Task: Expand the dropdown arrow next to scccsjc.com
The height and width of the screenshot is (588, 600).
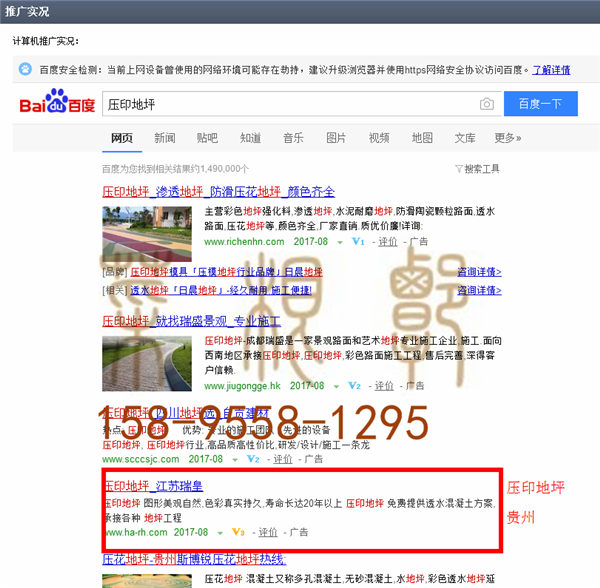Action: point(235,459)
